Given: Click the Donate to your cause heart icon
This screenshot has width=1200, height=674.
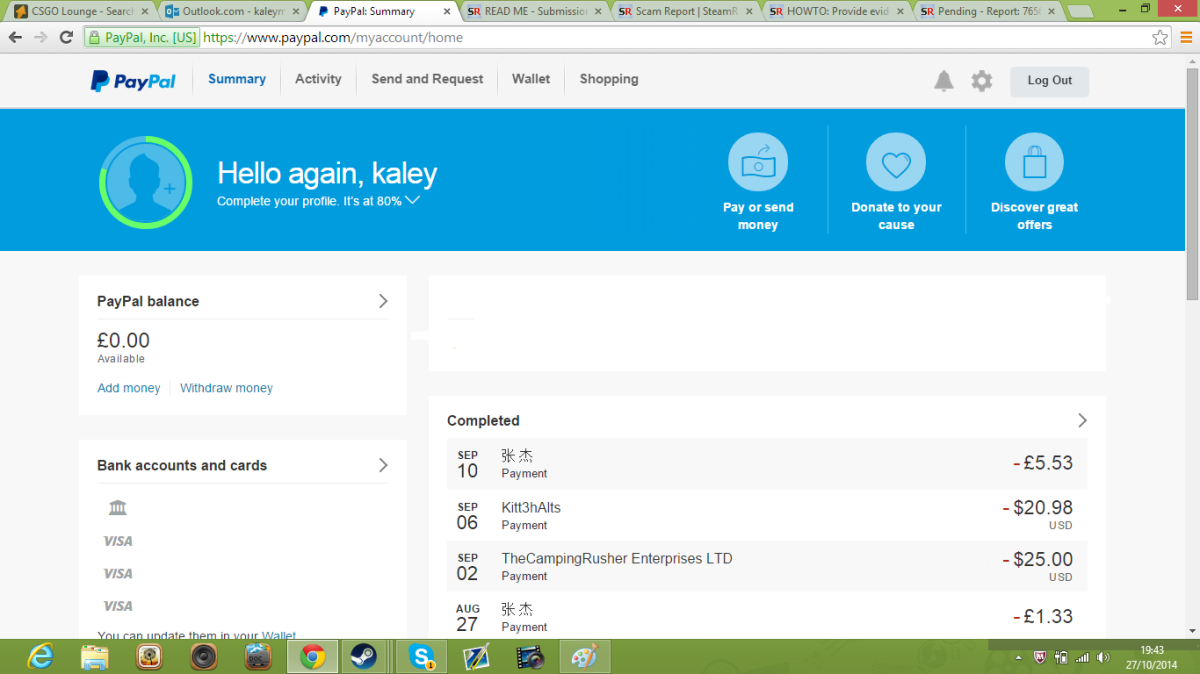Looking at the screenshot, I should coord(896,162).
